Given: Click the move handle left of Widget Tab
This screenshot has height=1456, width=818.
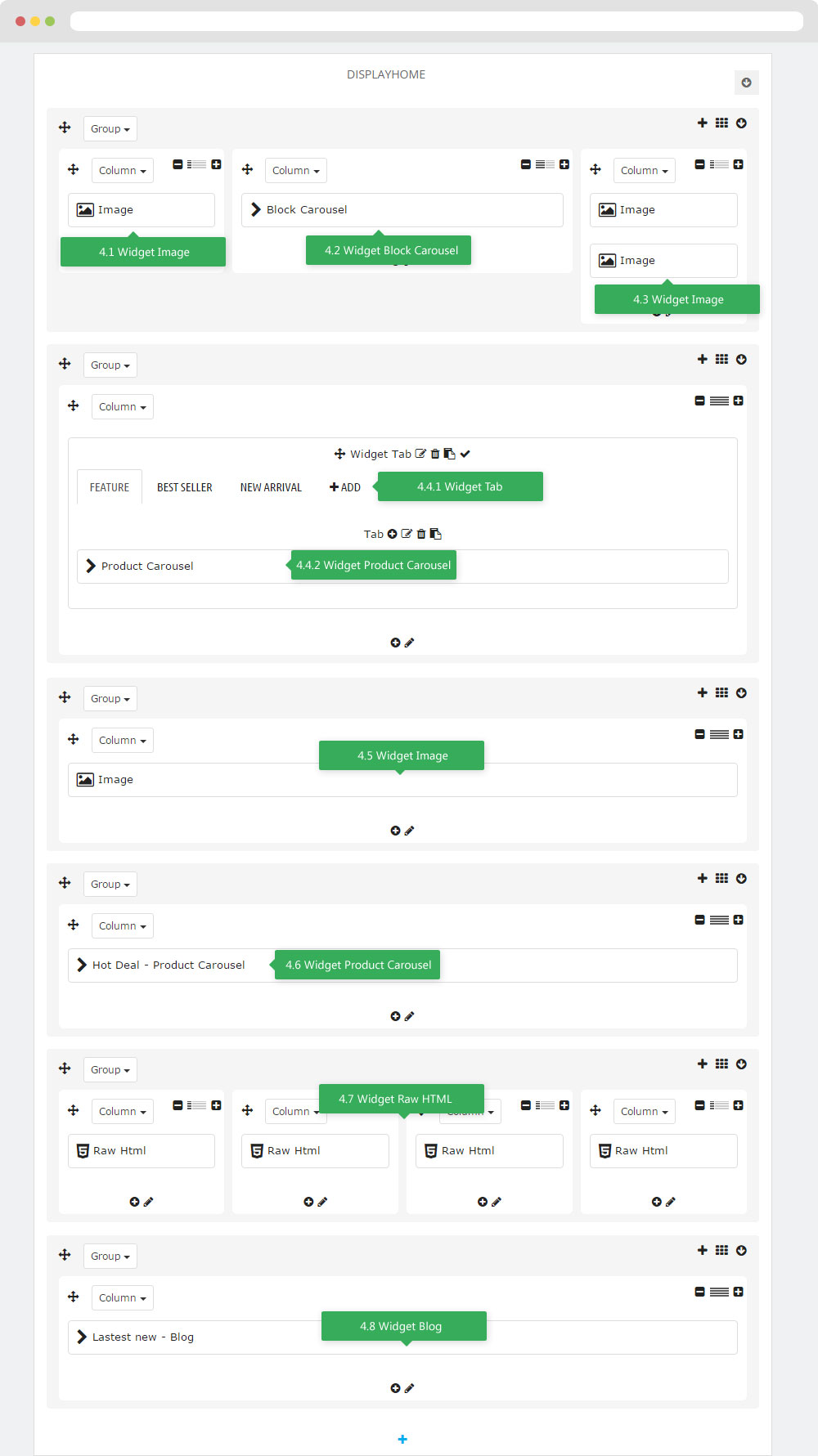Looking at the screenshot, I should click(339, 454).
